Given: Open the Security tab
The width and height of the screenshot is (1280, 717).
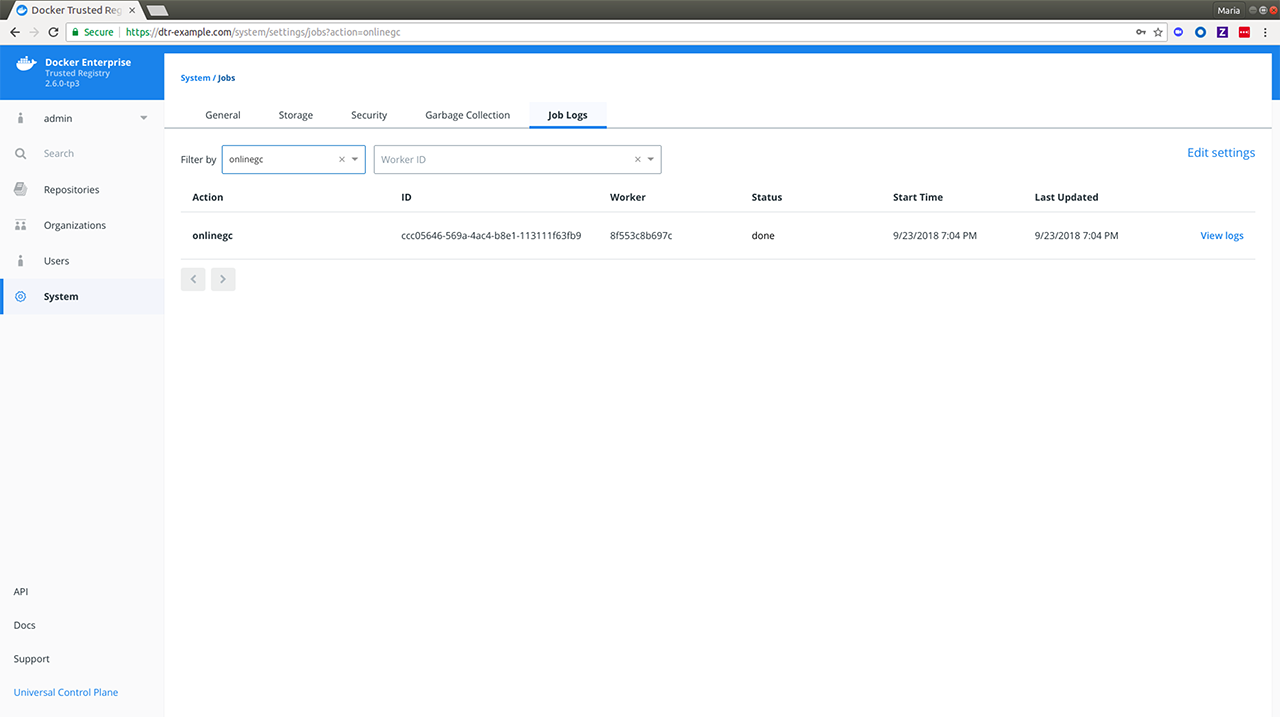Looking at the screenshot, I should pyautogui.click(x=369, y=115).
